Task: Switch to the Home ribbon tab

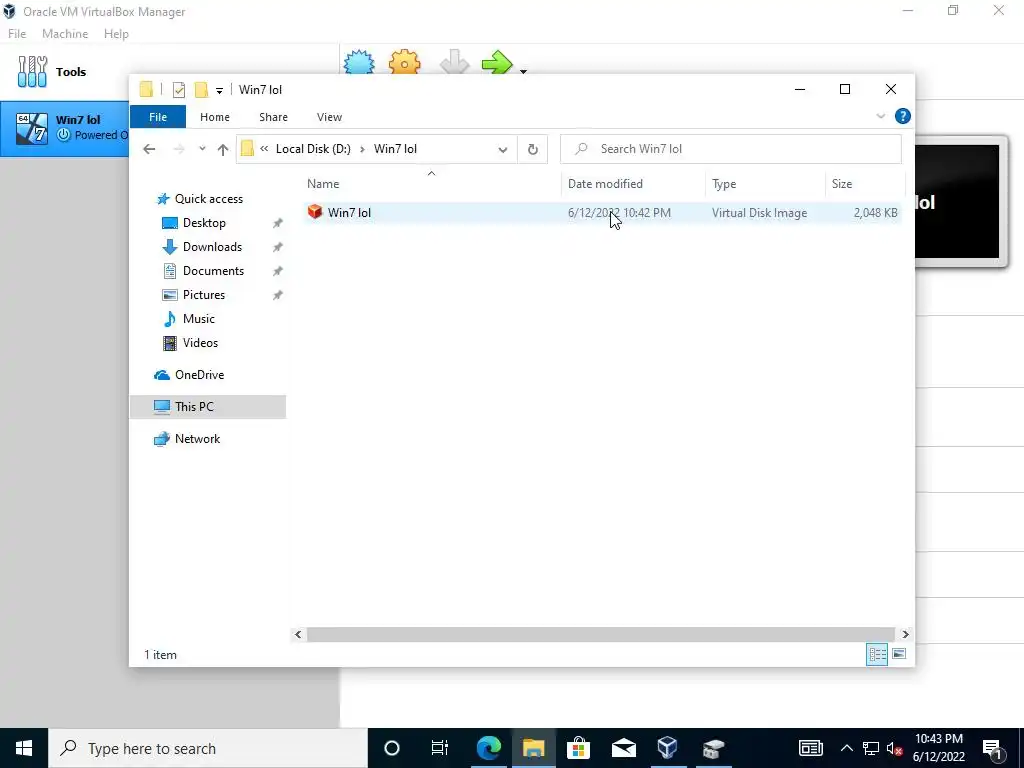Action: pyautogui.click(x=215, y=117)
